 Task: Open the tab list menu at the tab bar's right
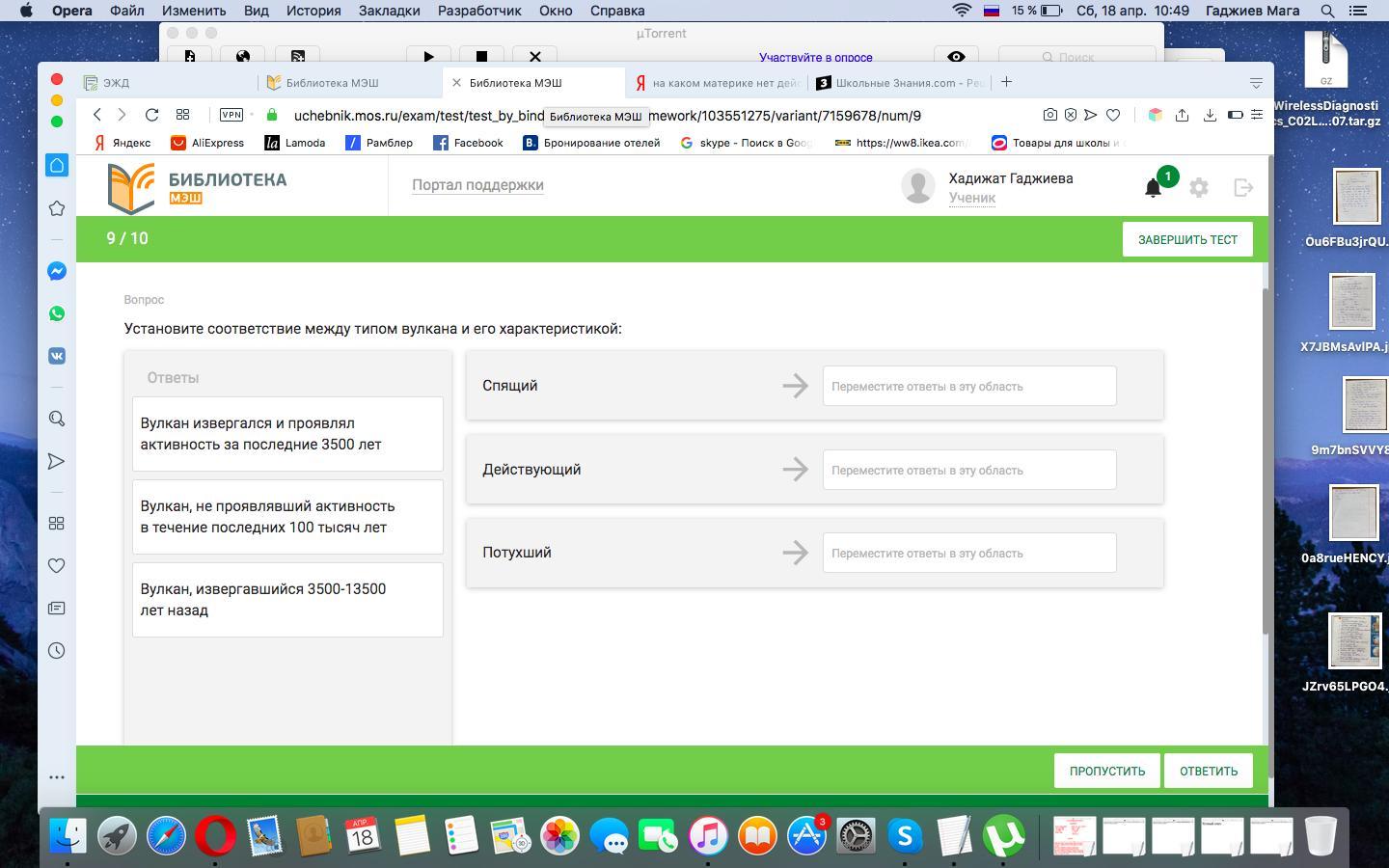point(1256,83)
